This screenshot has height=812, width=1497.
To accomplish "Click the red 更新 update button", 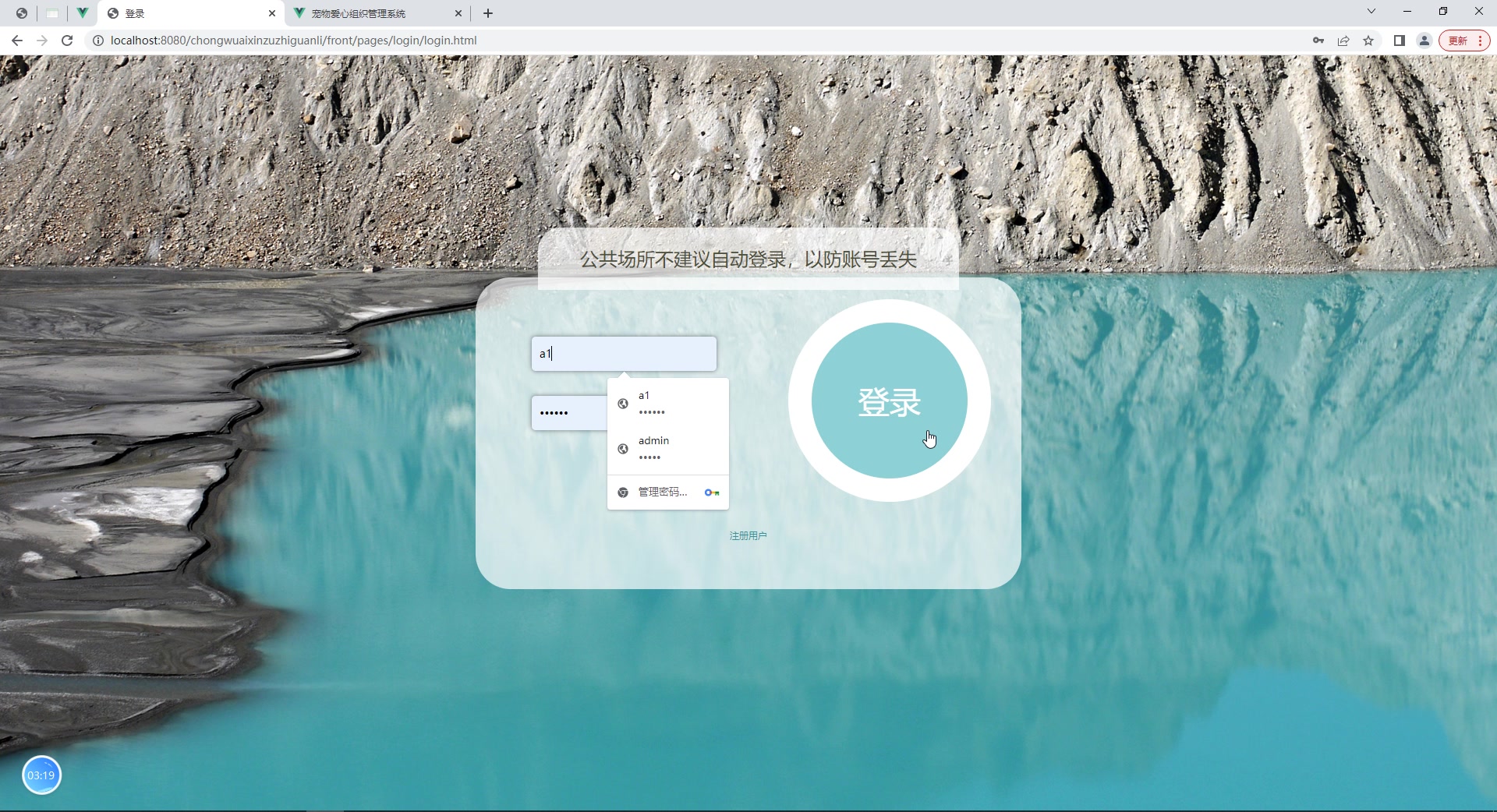I will tap(1459, 40).
